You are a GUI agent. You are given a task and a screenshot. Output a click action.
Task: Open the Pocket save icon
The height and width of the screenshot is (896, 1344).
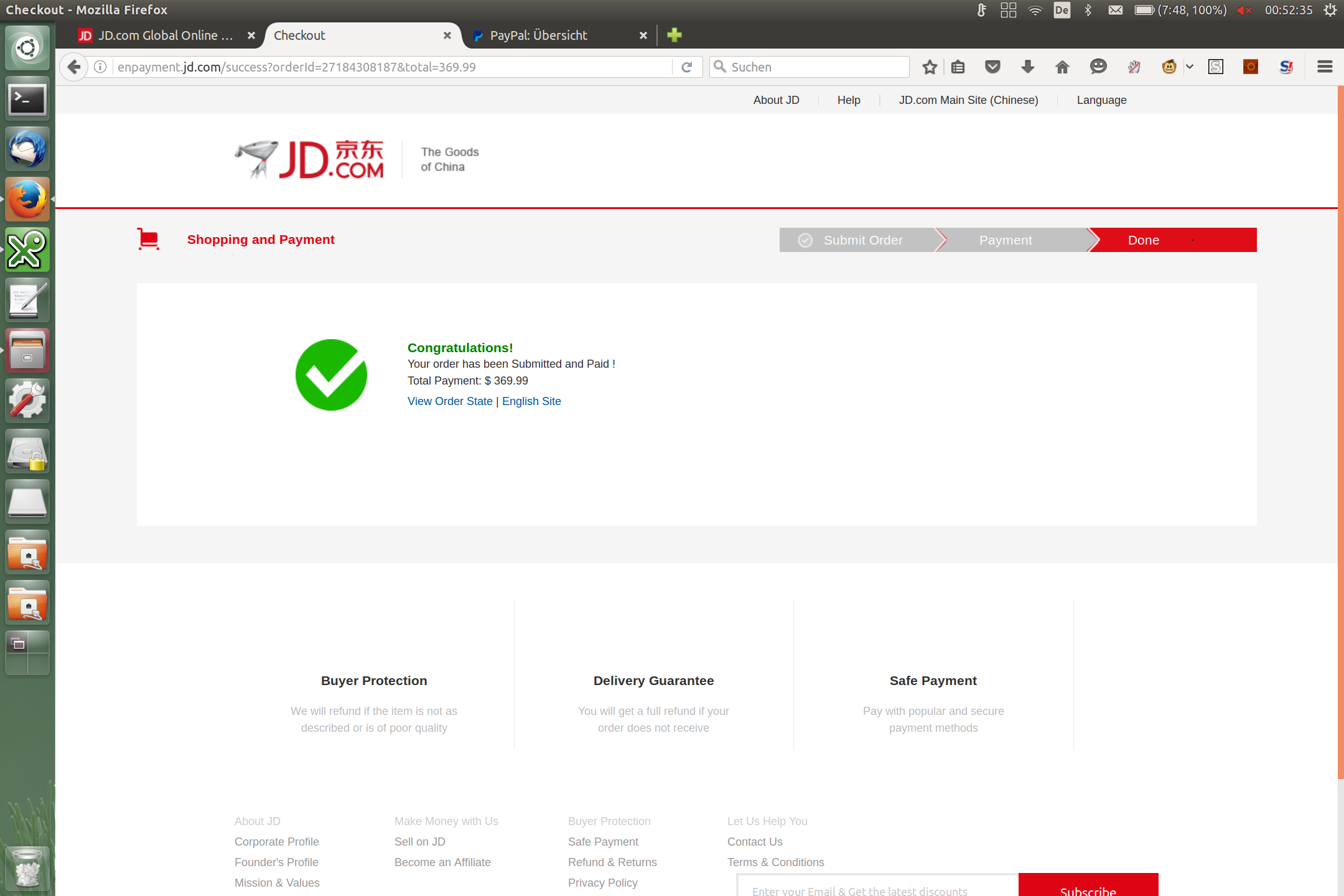pos(992,67)
